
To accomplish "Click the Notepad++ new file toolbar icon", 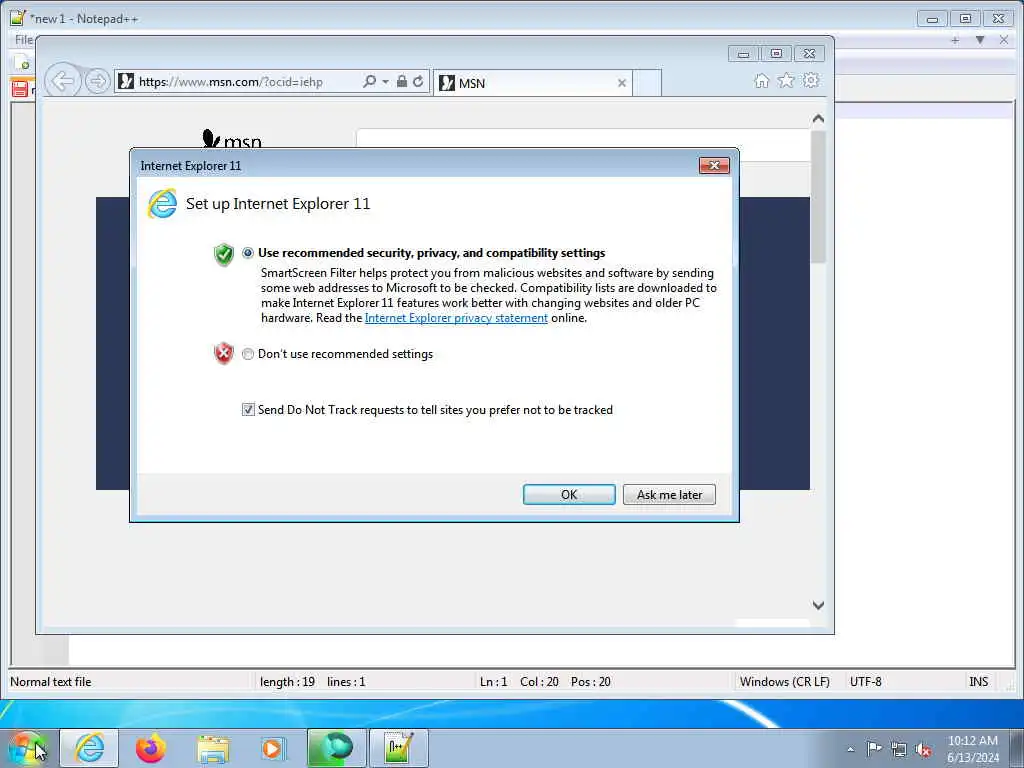I will (22, 63).
